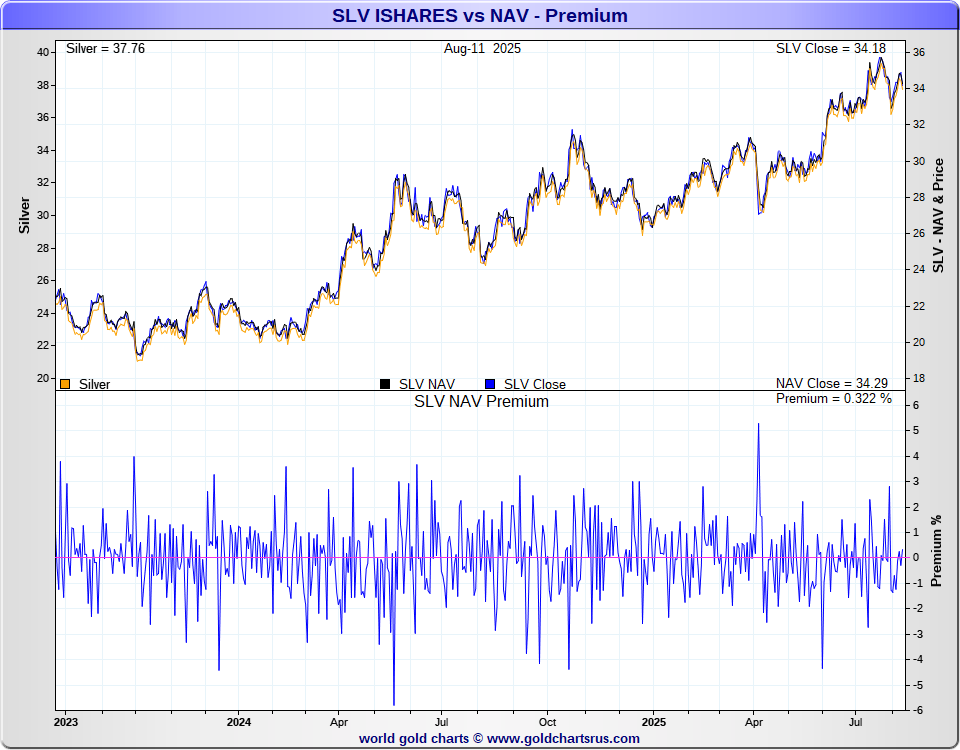
Task: Click the '6' tick on the Premium axis
Action: click(x=916, y=405)
